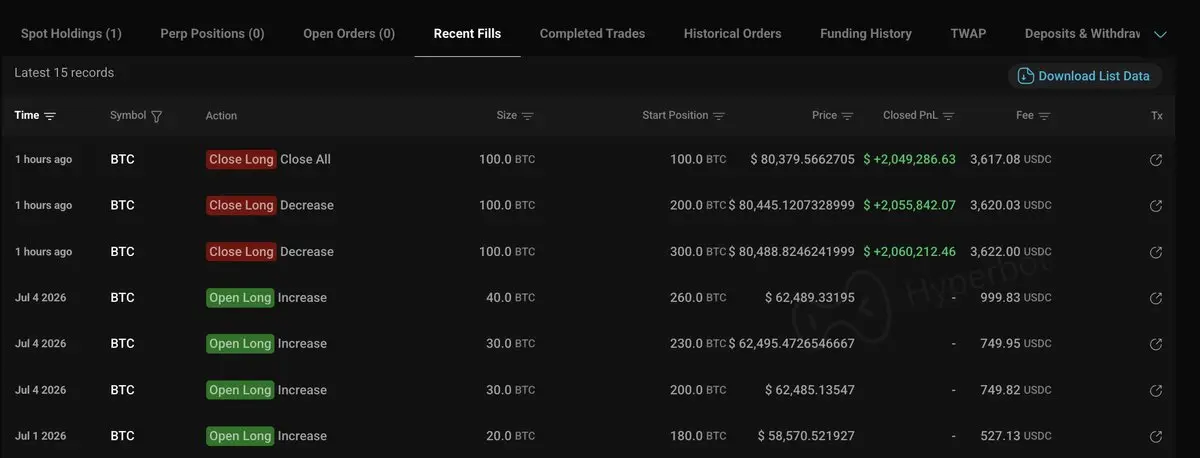Click BTC symbol in Jul 1 2026 row
1200x458 pixels.
(x=122, y=436)
